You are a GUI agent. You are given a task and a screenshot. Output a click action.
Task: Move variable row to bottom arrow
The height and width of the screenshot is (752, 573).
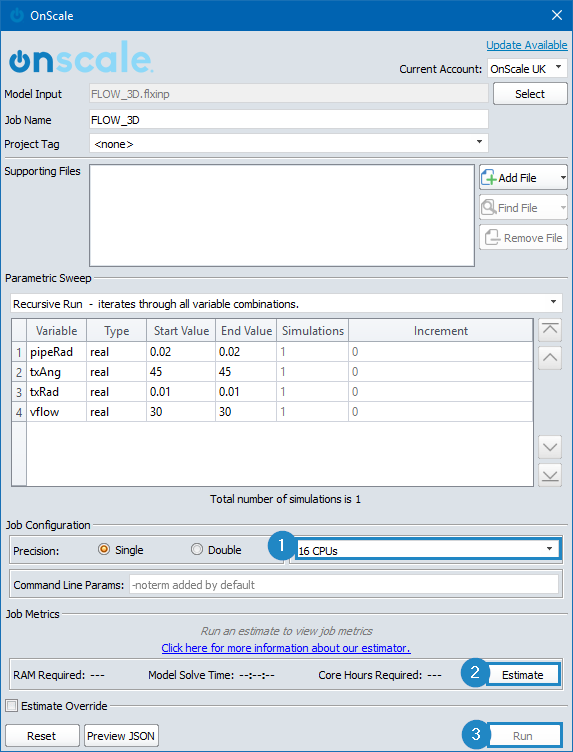coord(550,475)
